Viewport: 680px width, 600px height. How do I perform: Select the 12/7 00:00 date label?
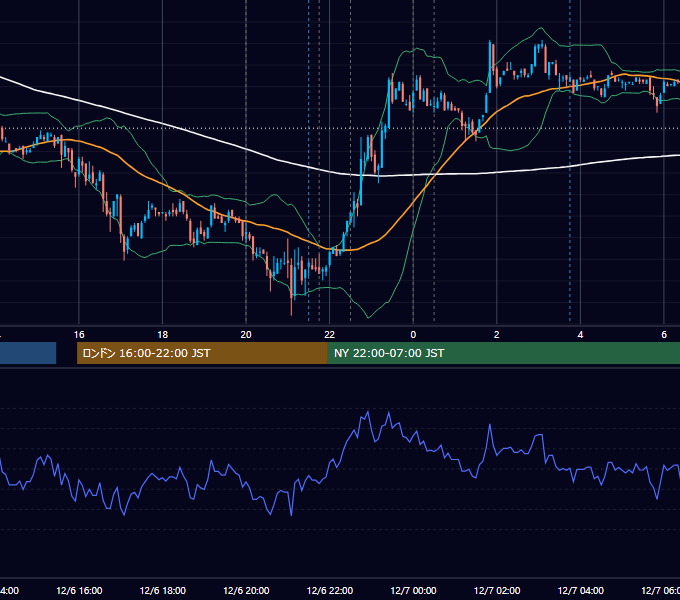[x=413, y=590]
